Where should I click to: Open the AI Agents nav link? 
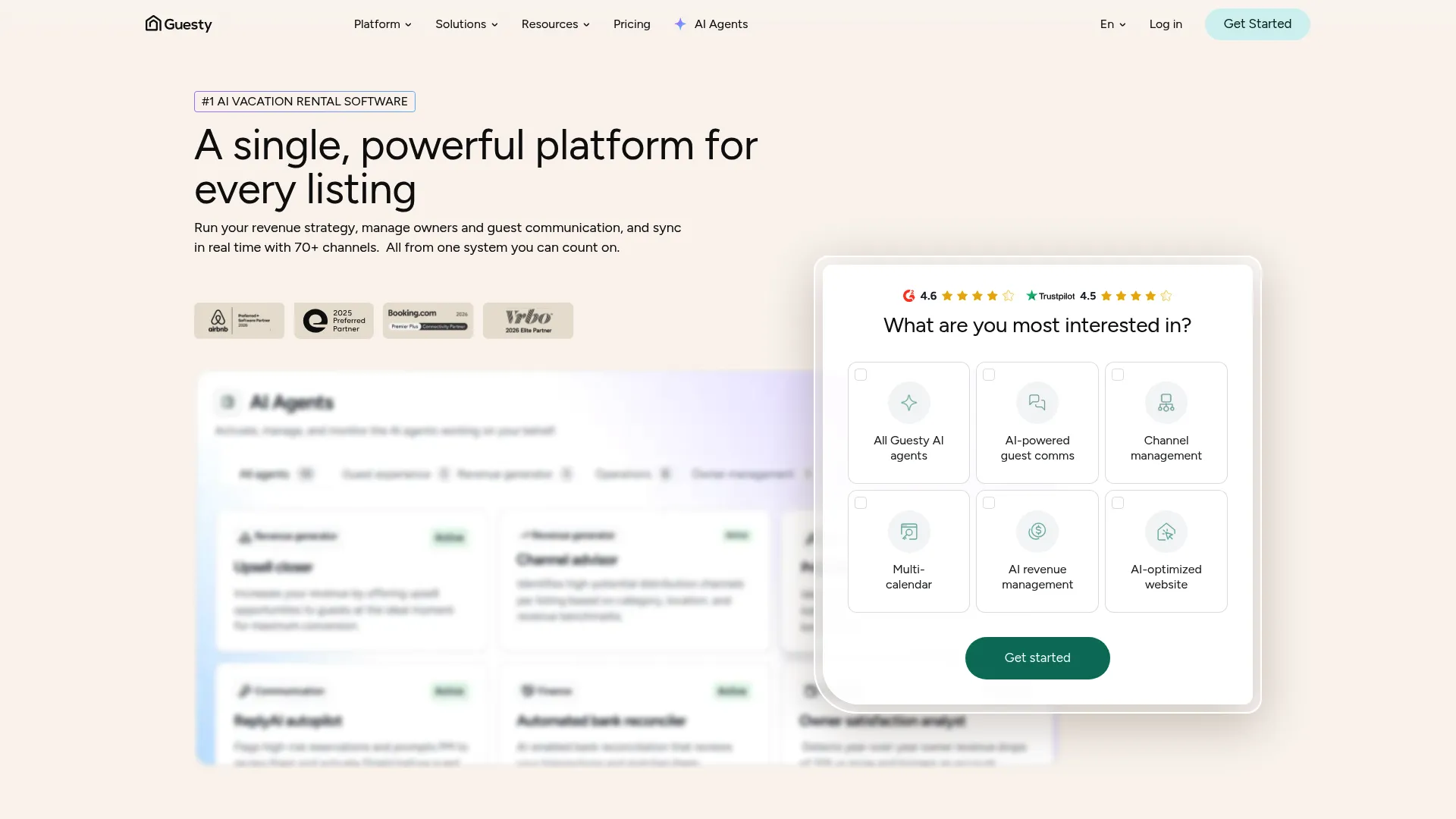(711, 24)
